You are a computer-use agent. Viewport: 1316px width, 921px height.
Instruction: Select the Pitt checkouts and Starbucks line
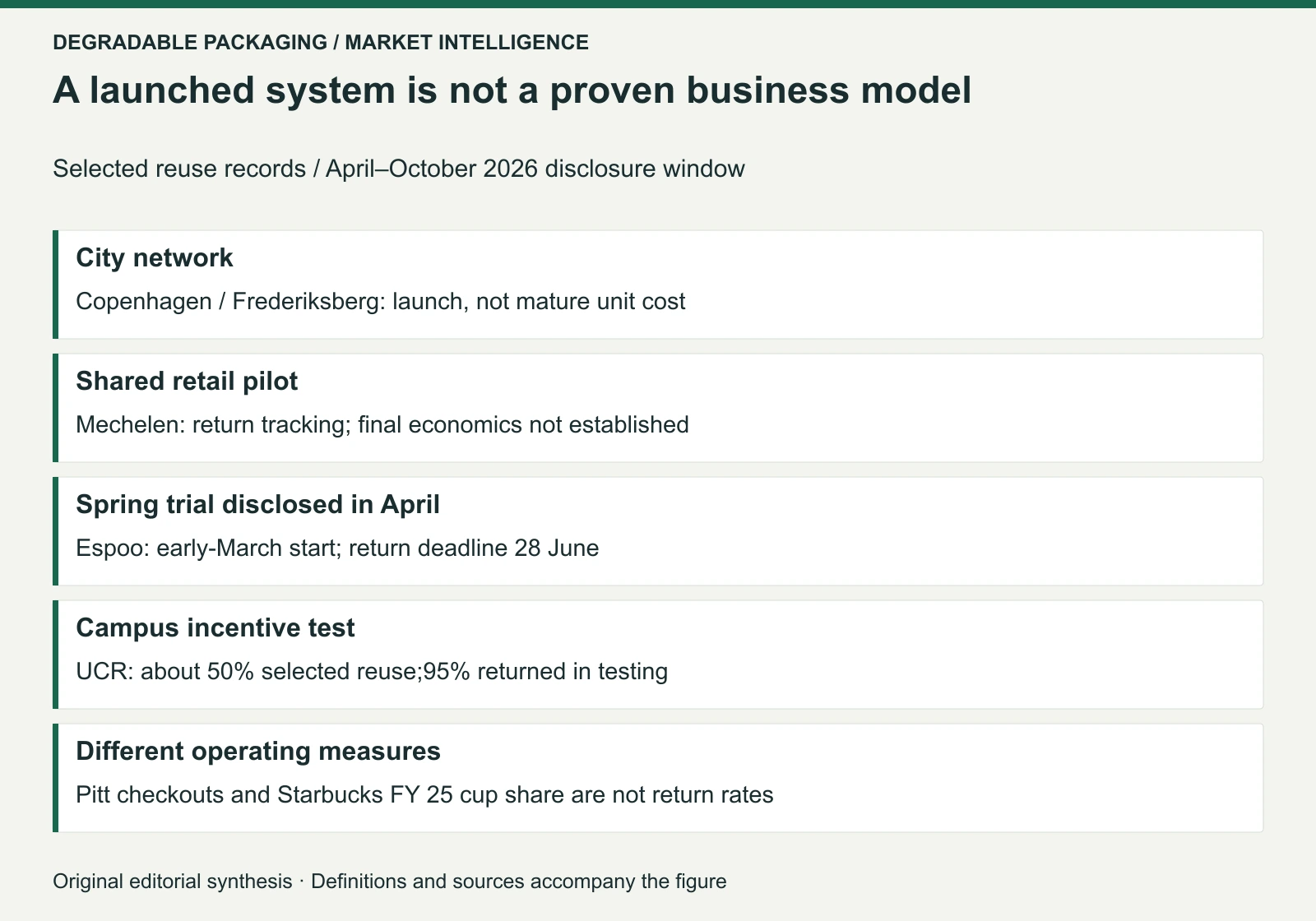[x=424, y=794]
